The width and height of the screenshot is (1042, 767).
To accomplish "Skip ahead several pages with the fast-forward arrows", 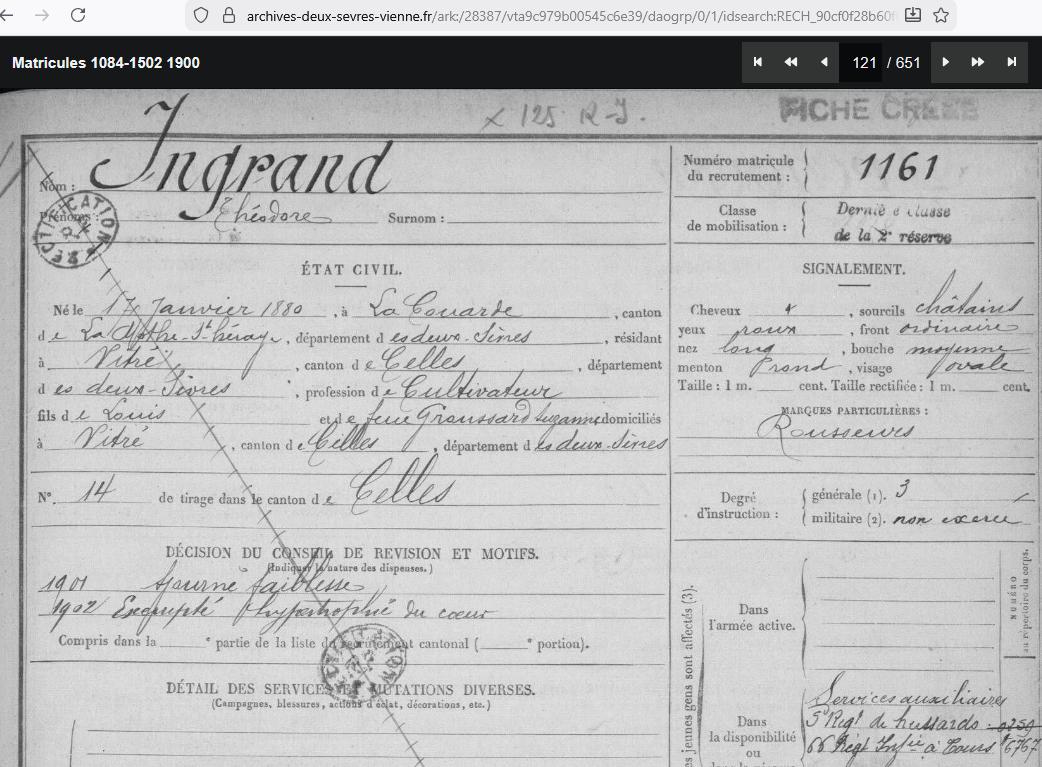I will click(x=978, y=62).
